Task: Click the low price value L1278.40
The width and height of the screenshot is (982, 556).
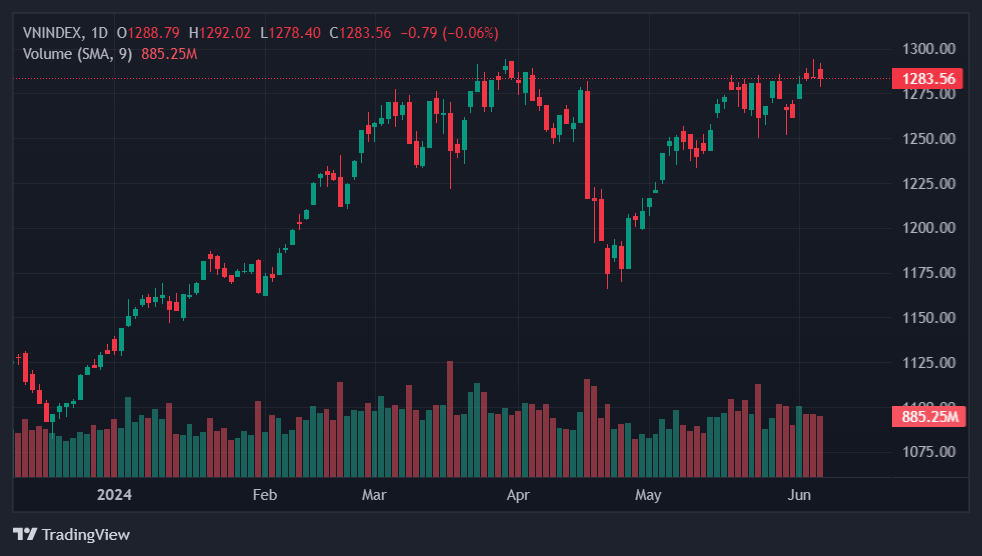Action: (x=290, y=33)
